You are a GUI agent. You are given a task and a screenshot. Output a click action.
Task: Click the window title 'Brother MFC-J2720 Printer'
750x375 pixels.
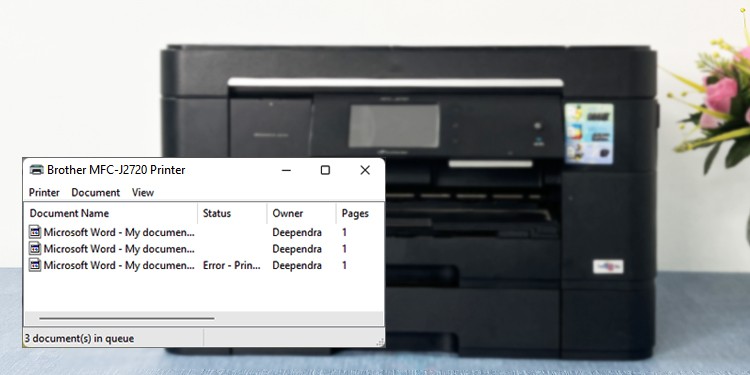click(x=116, y=170)
